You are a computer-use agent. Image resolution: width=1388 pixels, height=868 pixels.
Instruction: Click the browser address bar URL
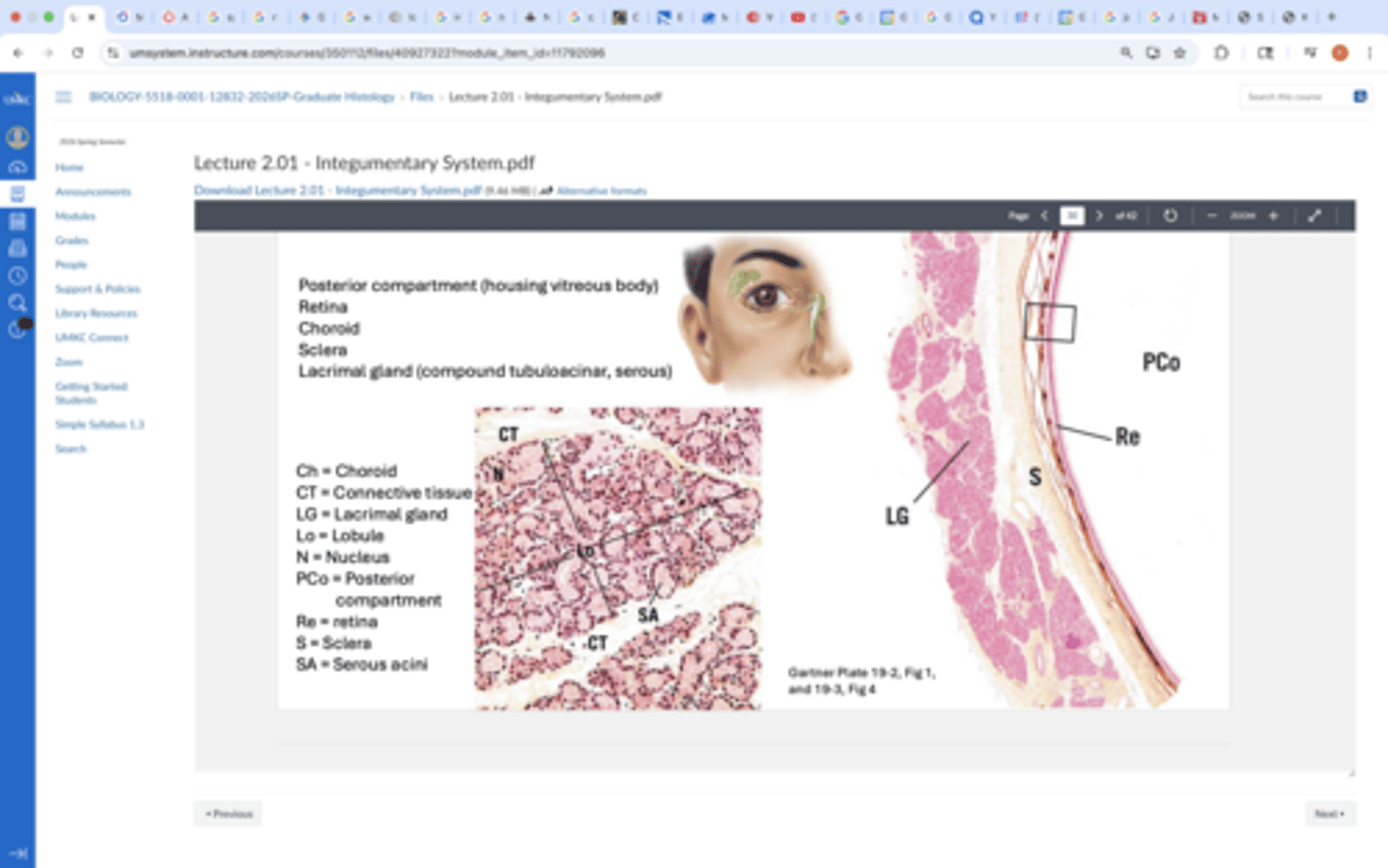366,53
